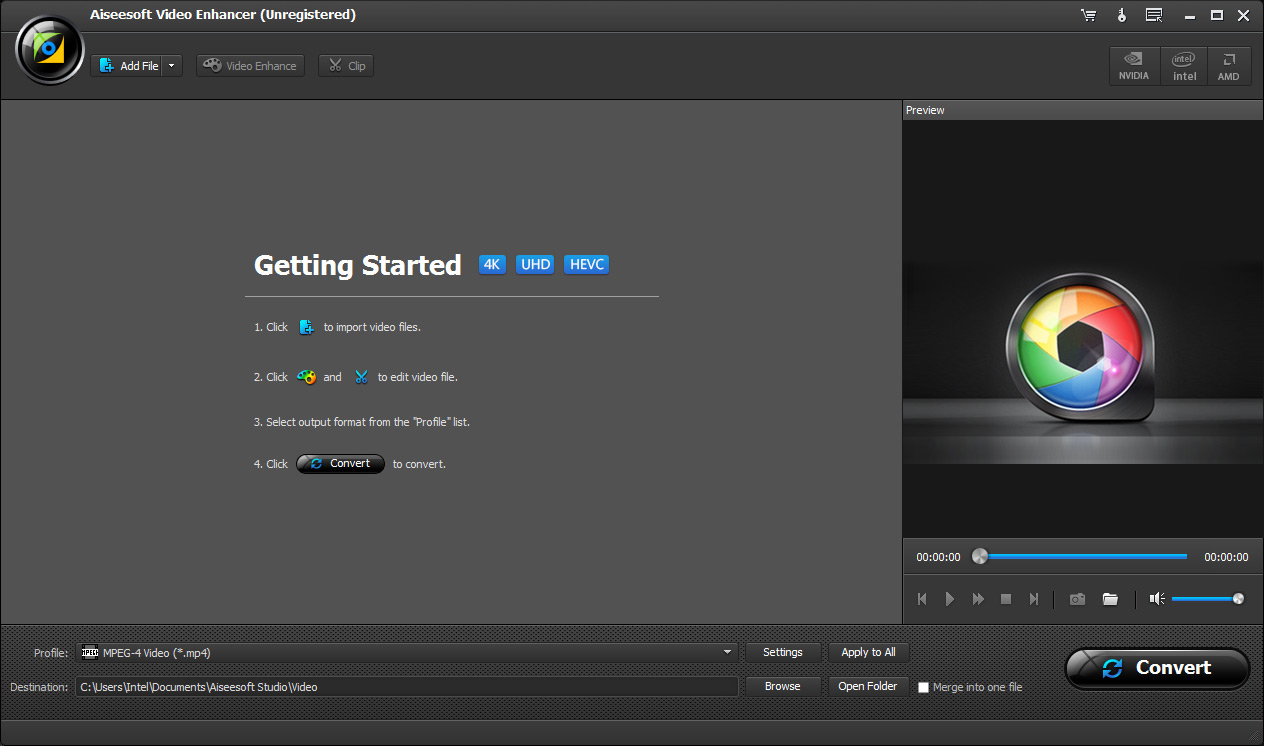Open the register key icon
Viewport: 1264px width, 746px height.
1121,15
